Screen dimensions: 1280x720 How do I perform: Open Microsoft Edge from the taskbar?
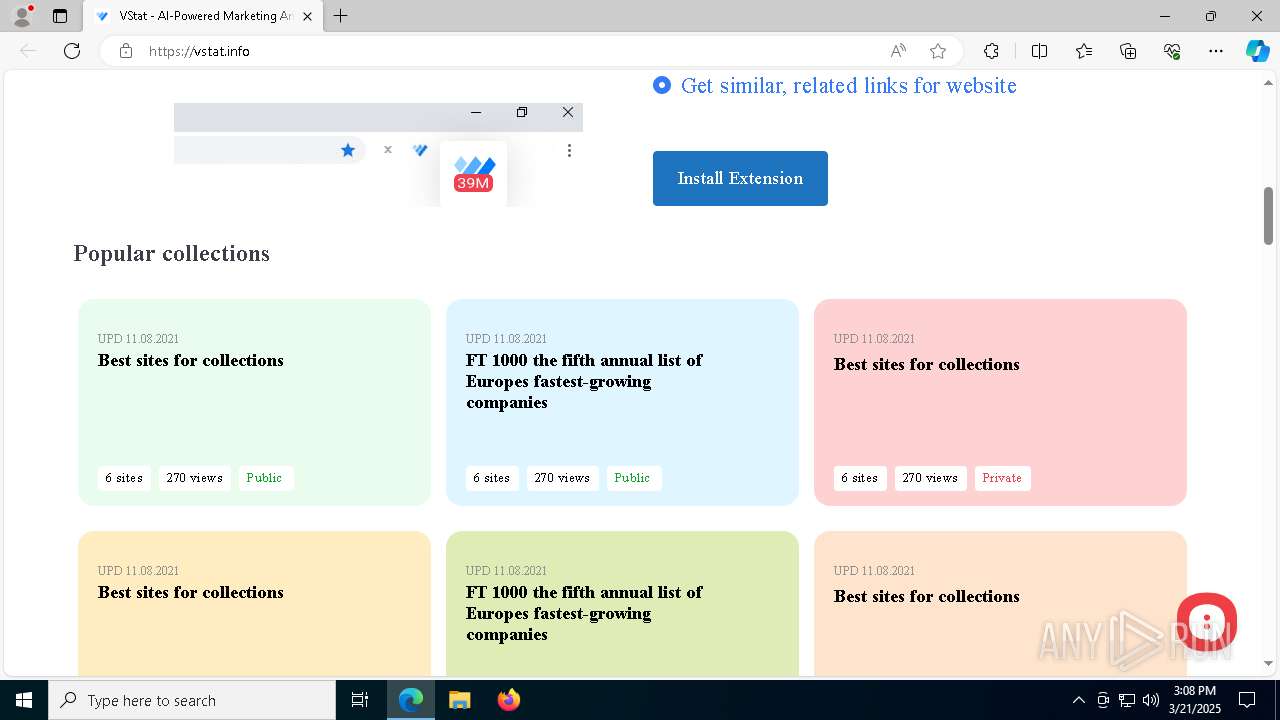pyautogui.click(x=411, y=700)
